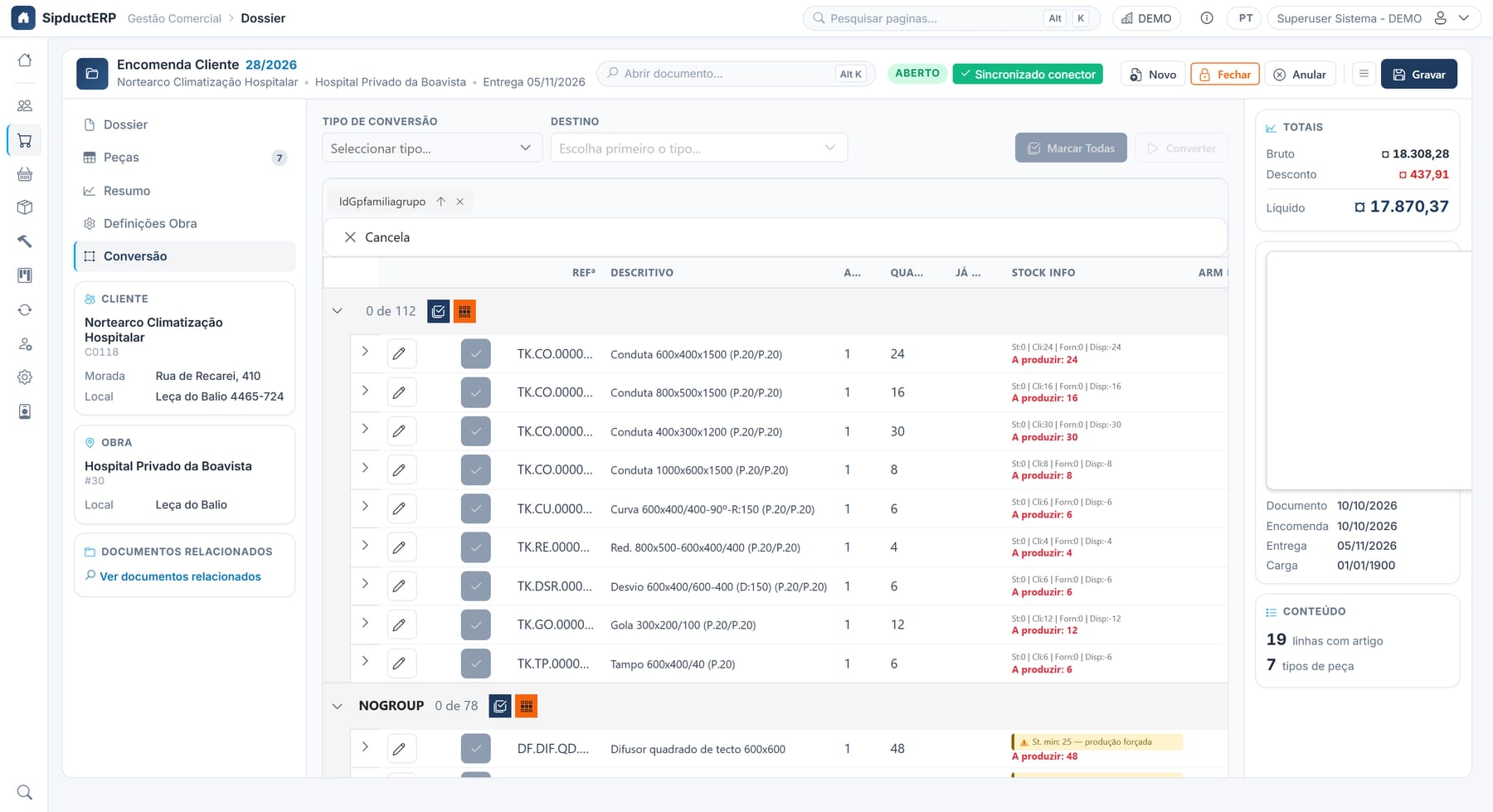The image size is (1493, 812).
Task: Click orange grid icon in first group header
Action: click(x=464, y=311)
